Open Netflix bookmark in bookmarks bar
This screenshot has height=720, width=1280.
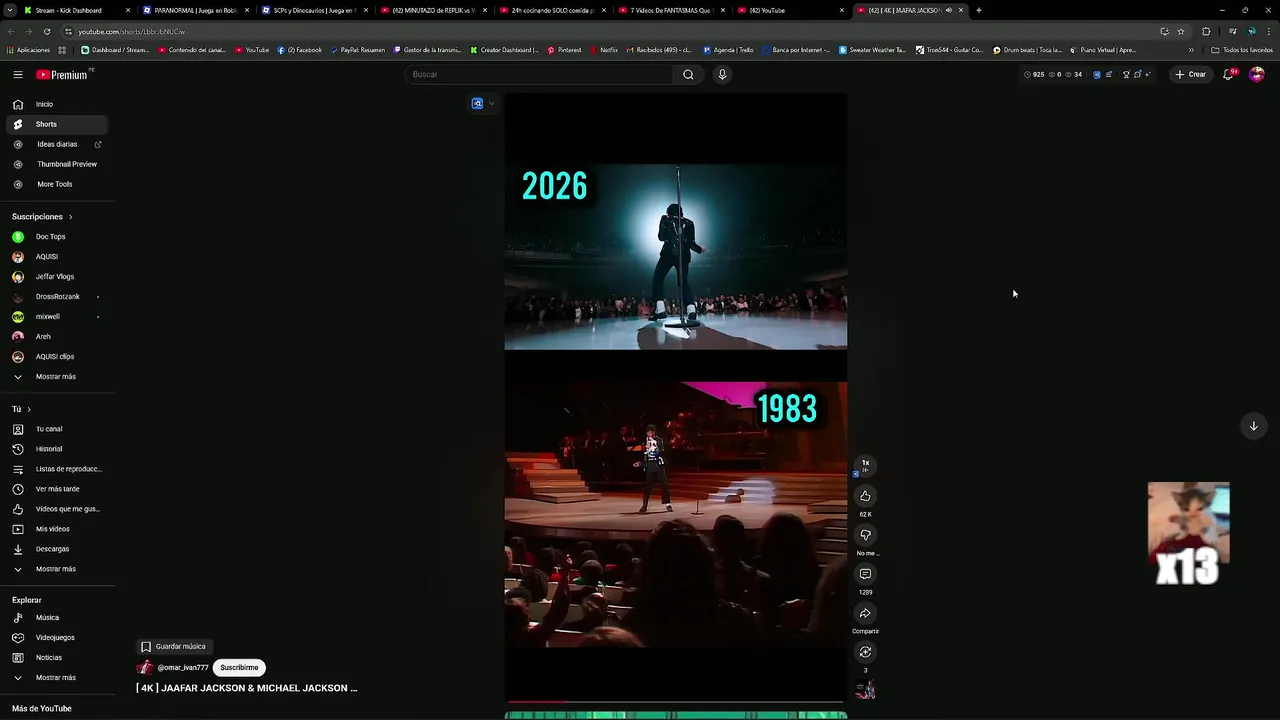[x=604, y=50]
